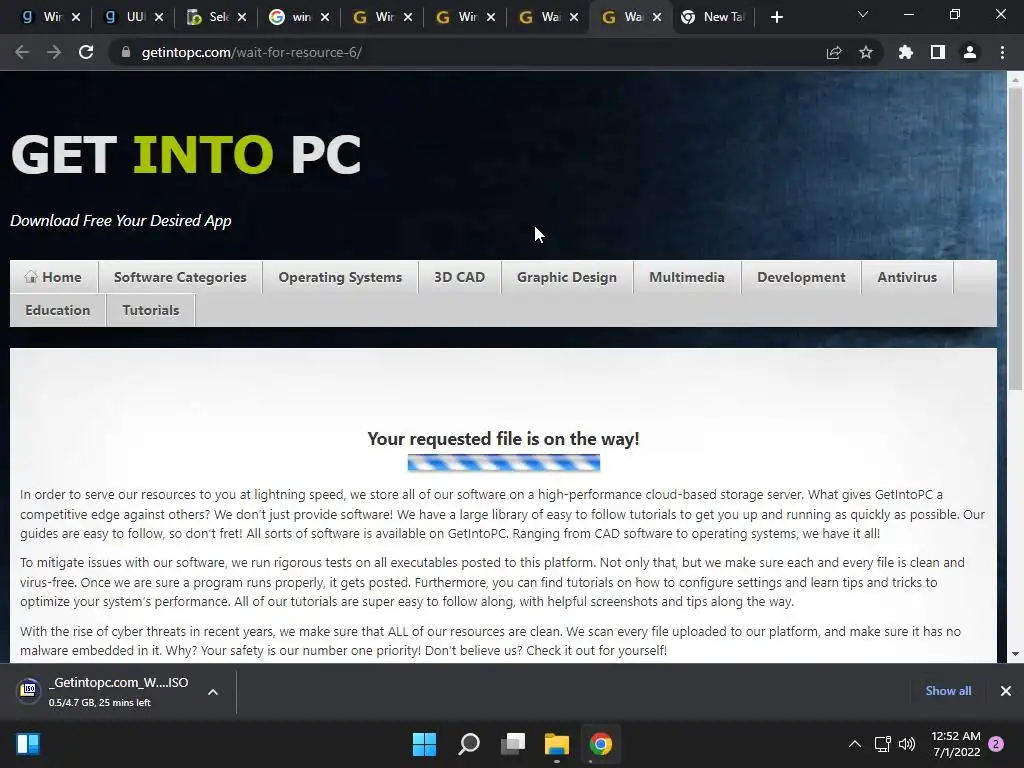Open the Development menu
The height and width of the screenshot is (768, 1024).
click(801, 277)
